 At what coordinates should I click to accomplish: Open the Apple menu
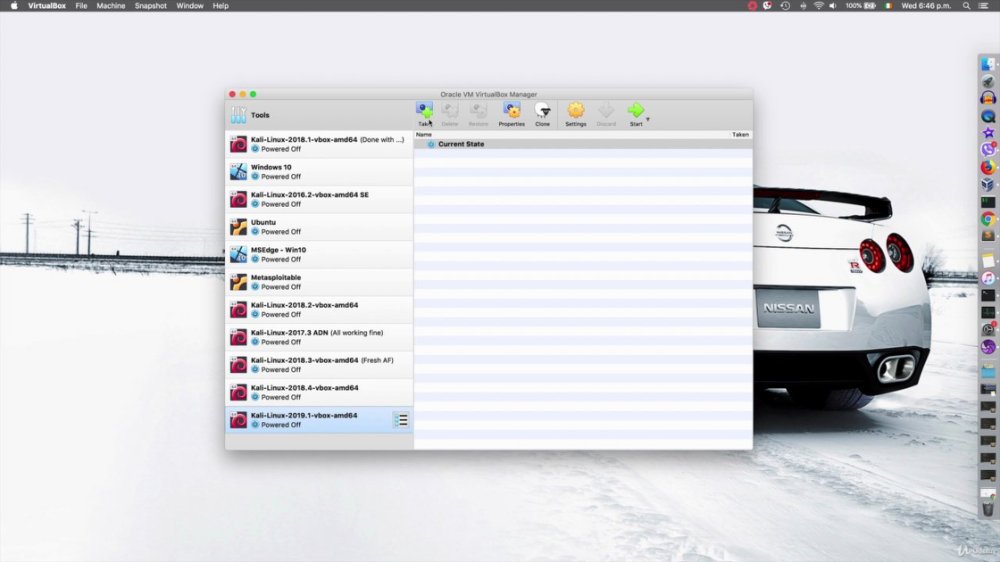coord(14,6)
